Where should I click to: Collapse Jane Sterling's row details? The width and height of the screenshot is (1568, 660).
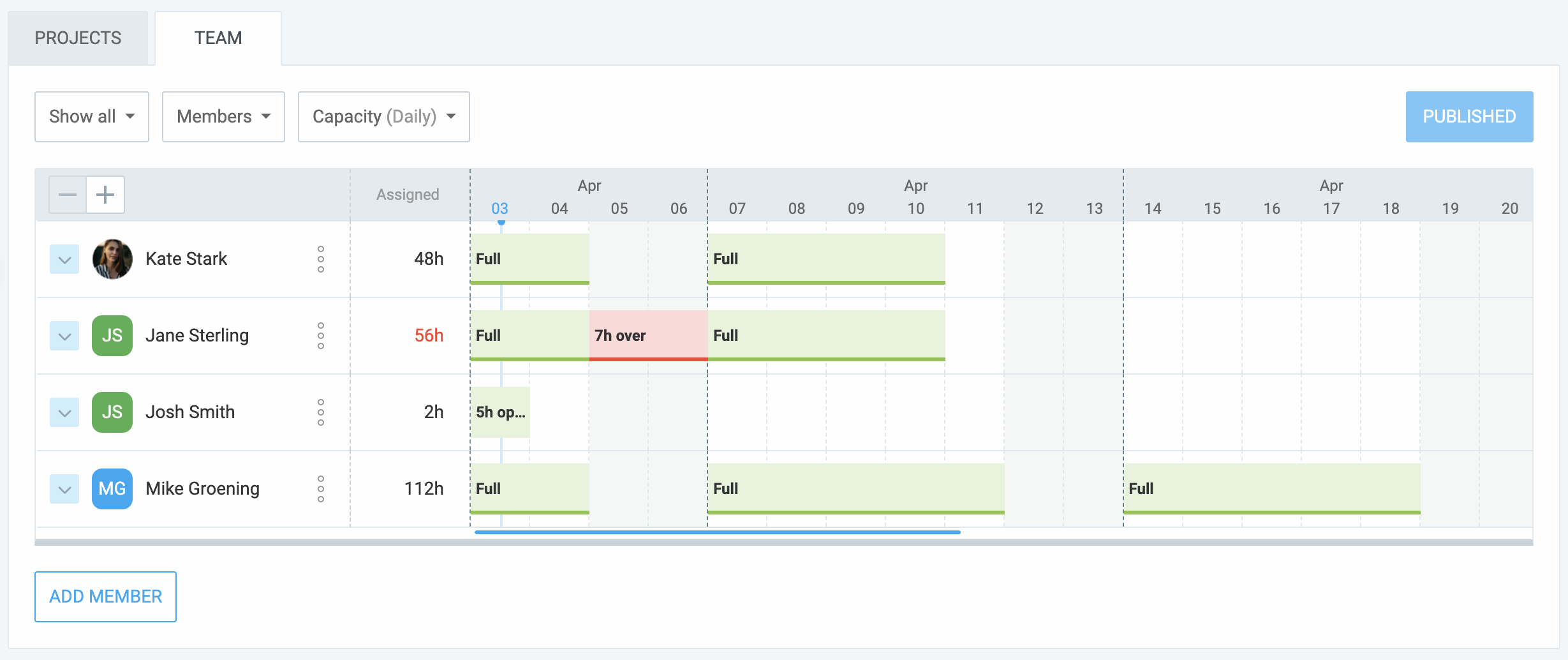tap(64, 335)
